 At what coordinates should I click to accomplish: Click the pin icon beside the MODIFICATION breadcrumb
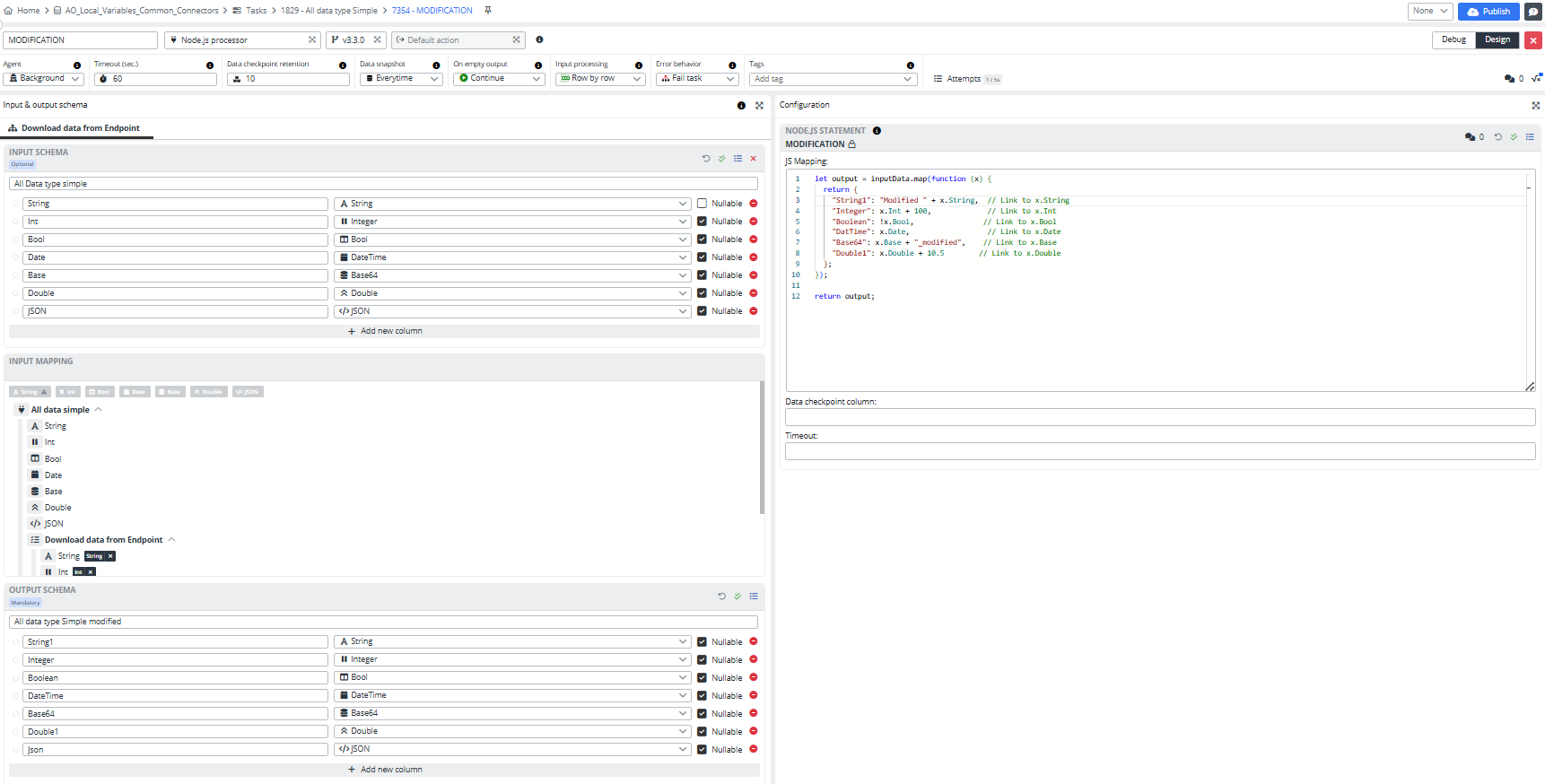pyautogui.click(x=488, y=11)
